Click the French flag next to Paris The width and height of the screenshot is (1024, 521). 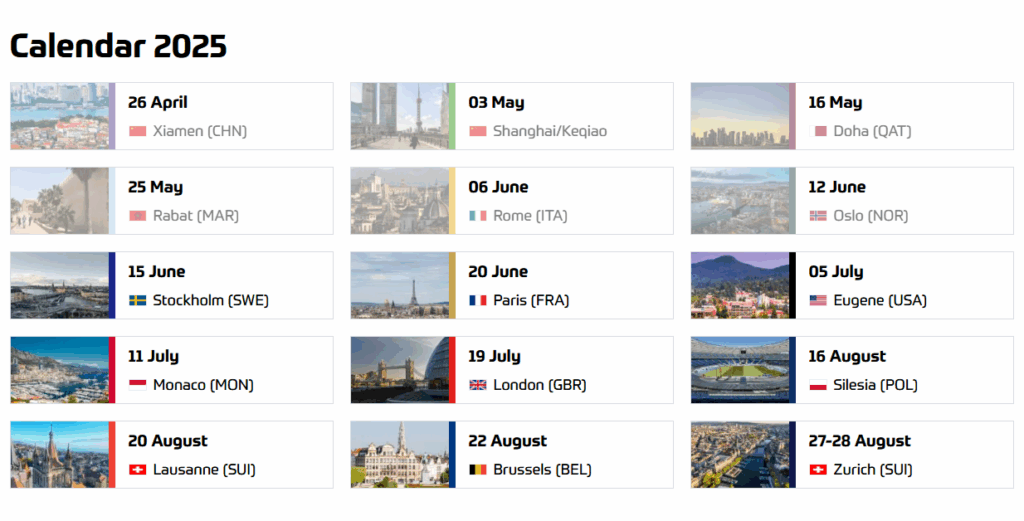(477, 300)
